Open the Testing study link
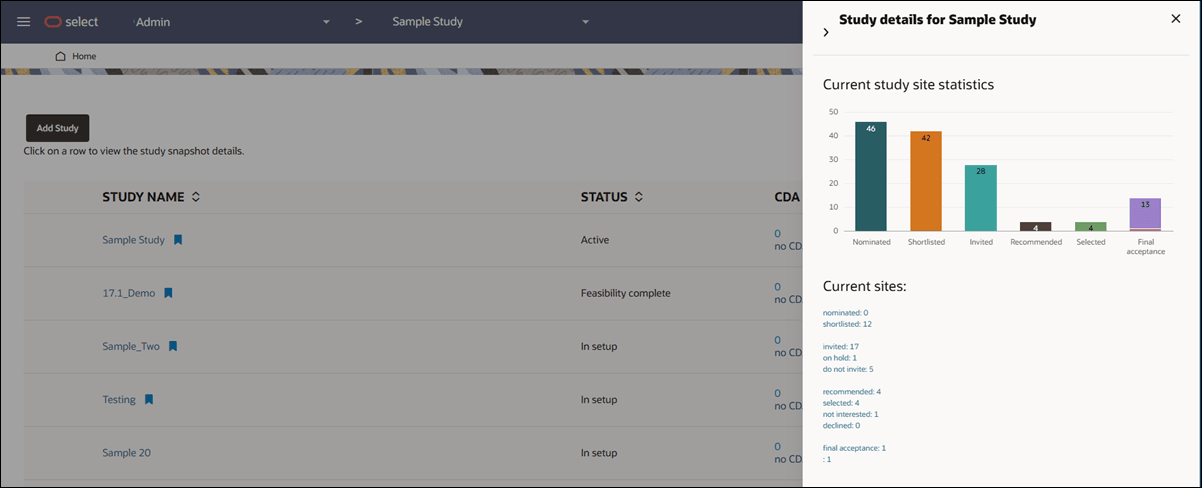The height and width of the screenshot is (488, 1202). (x=119, y=399)
